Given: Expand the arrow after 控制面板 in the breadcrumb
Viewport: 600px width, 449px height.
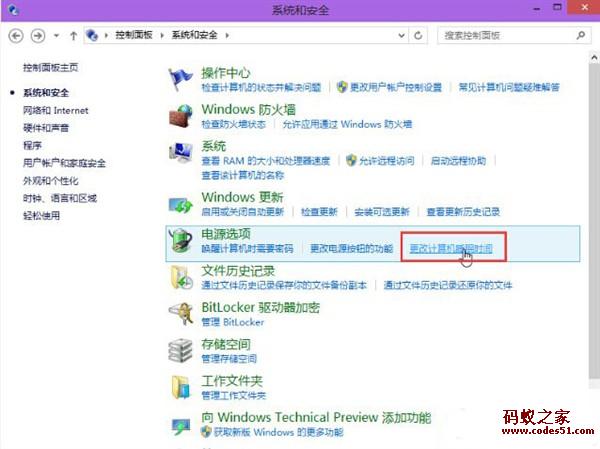Looking at the screenshot, I should (x=162, y=36).
